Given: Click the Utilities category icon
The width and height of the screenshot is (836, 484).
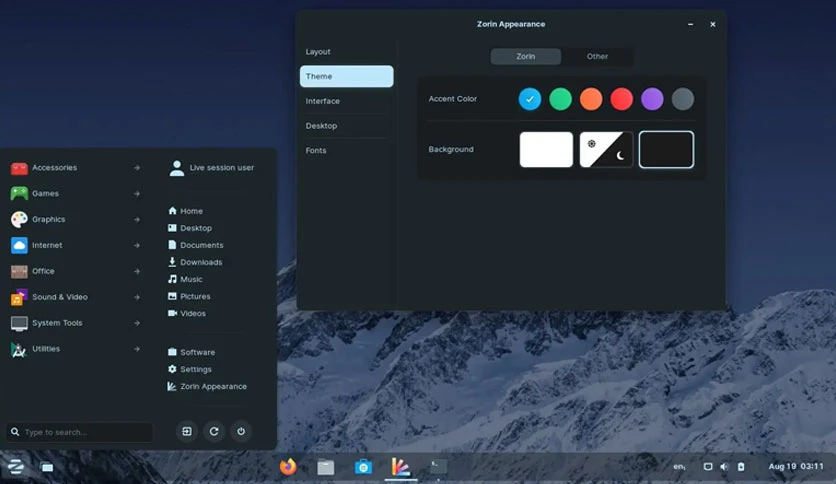Looking at the screenshot, I should 19,349.
